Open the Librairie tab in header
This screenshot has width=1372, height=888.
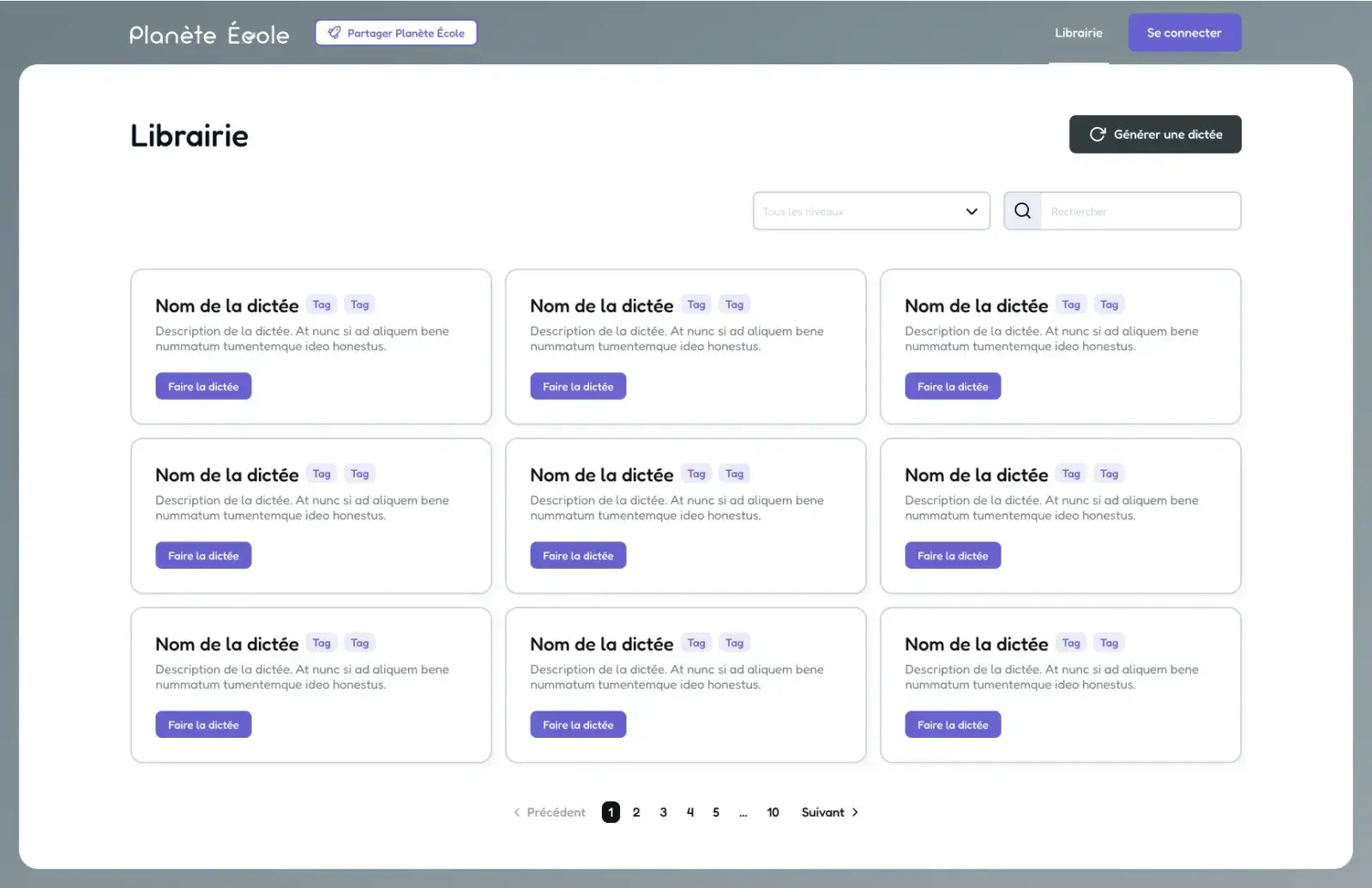(1078, 33)
